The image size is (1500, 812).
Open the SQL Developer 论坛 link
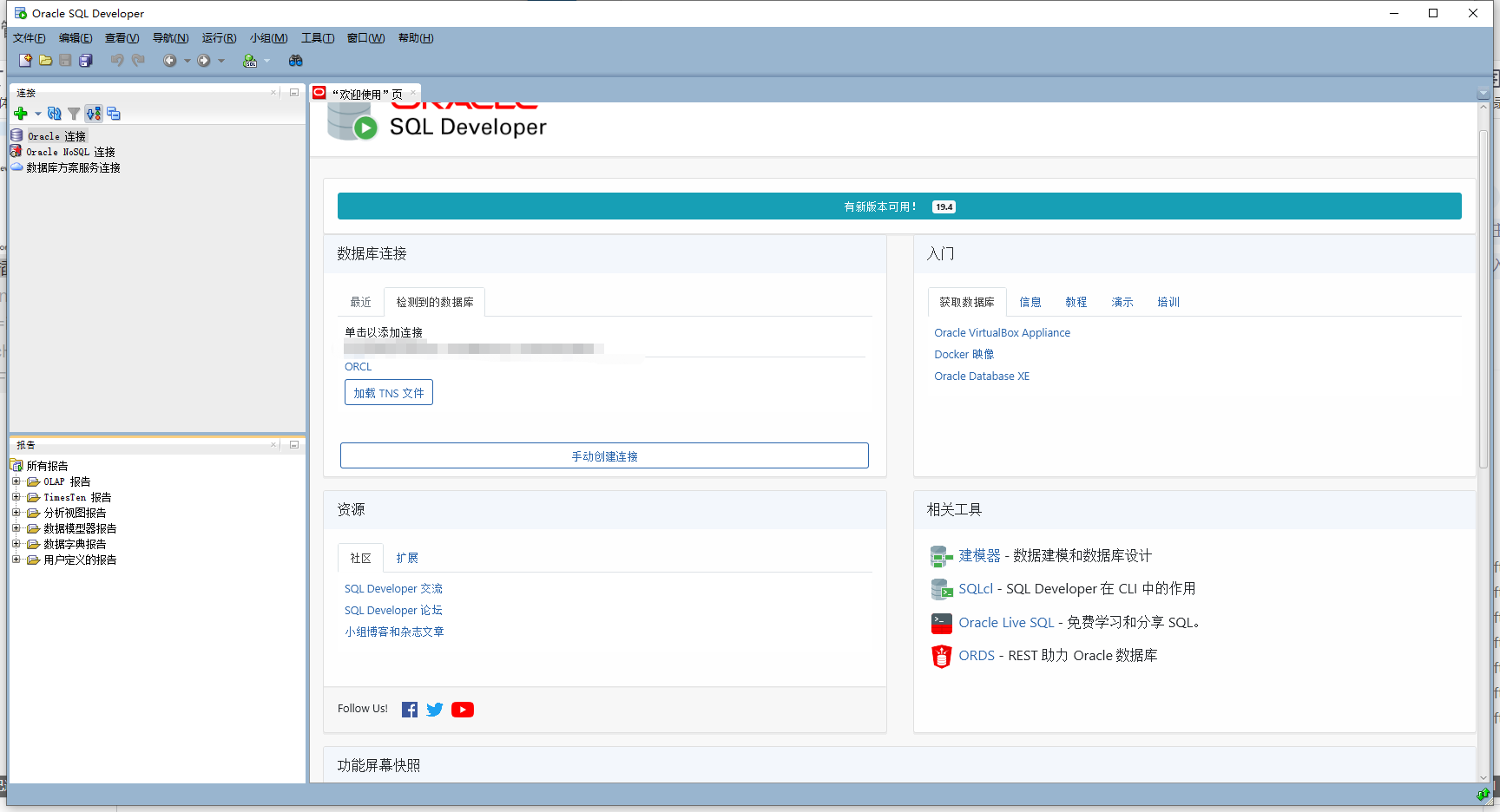[393, 611]
